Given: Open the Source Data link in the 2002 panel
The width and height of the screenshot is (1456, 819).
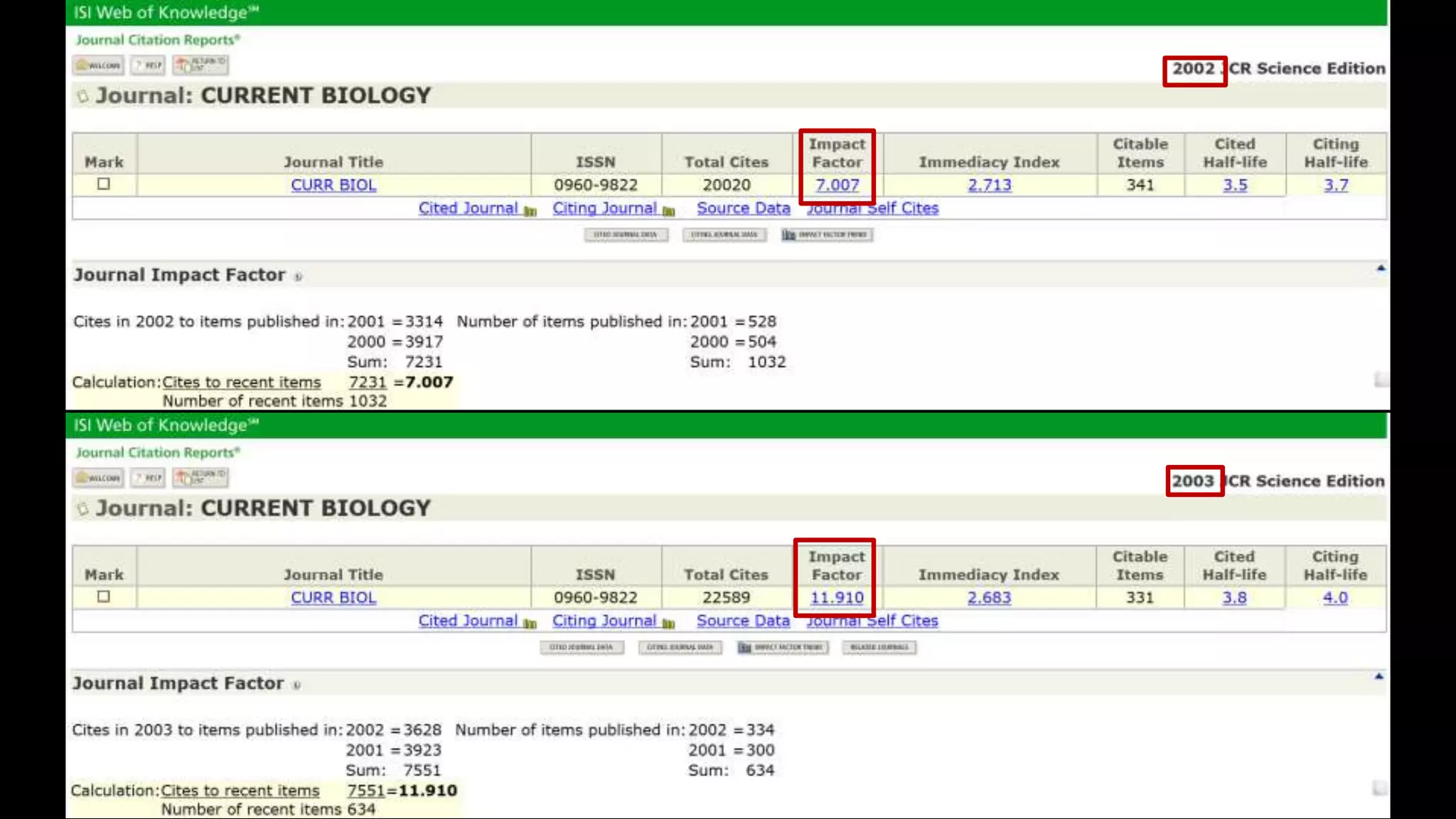Looking at the screenshot, I should 743,208.
